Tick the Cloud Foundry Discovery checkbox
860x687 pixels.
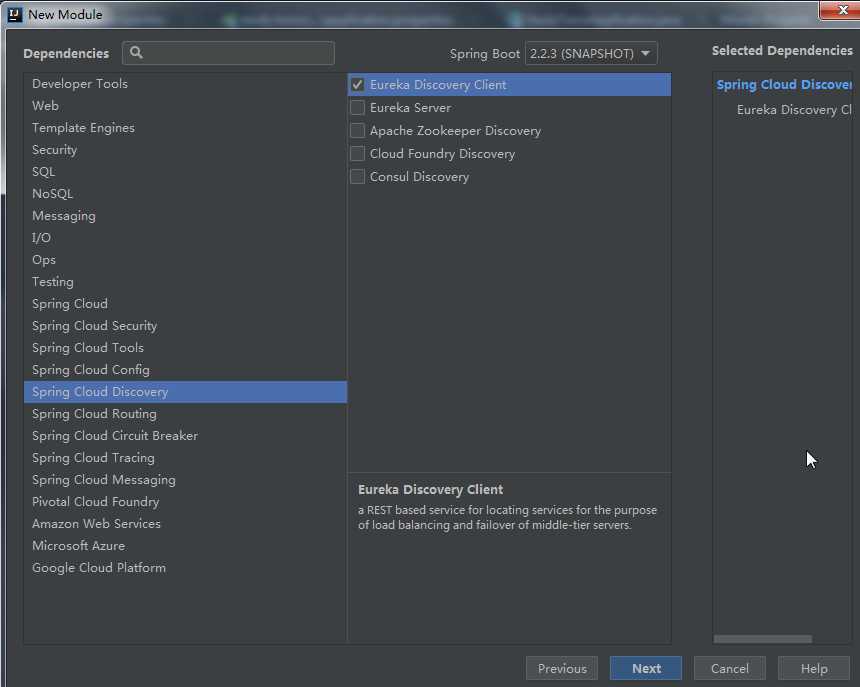(x=358, y=154)
